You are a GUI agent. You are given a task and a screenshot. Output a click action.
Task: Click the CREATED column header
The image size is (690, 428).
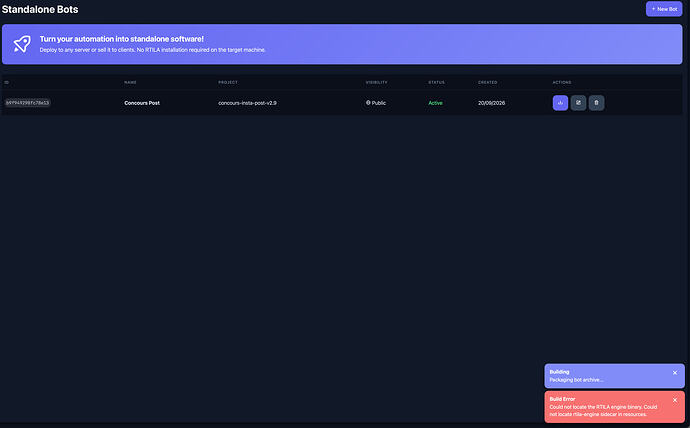488,82
